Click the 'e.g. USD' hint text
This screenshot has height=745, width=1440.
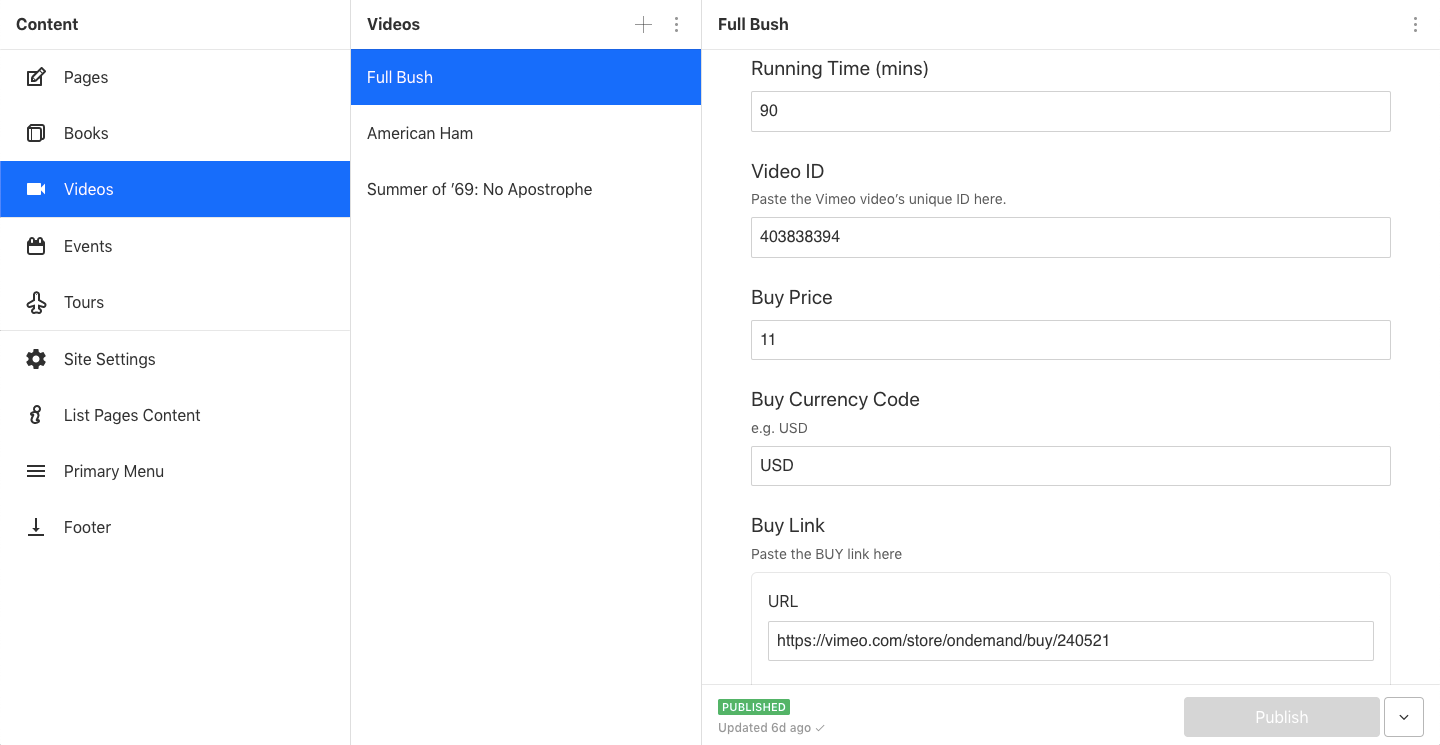point(779,428)
